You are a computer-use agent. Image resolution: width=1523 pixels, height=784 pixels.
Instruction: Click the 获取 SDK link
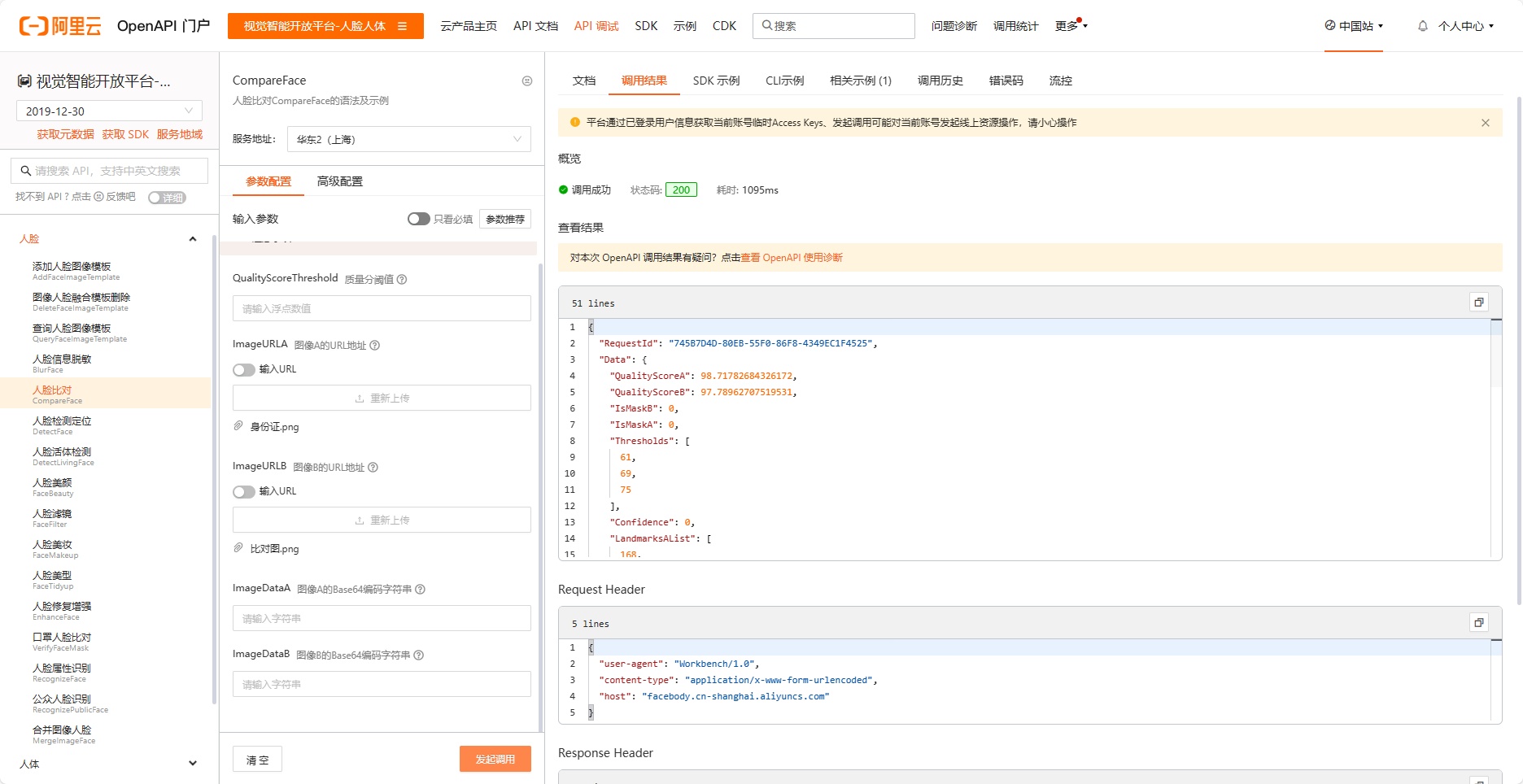coord(125,134)
